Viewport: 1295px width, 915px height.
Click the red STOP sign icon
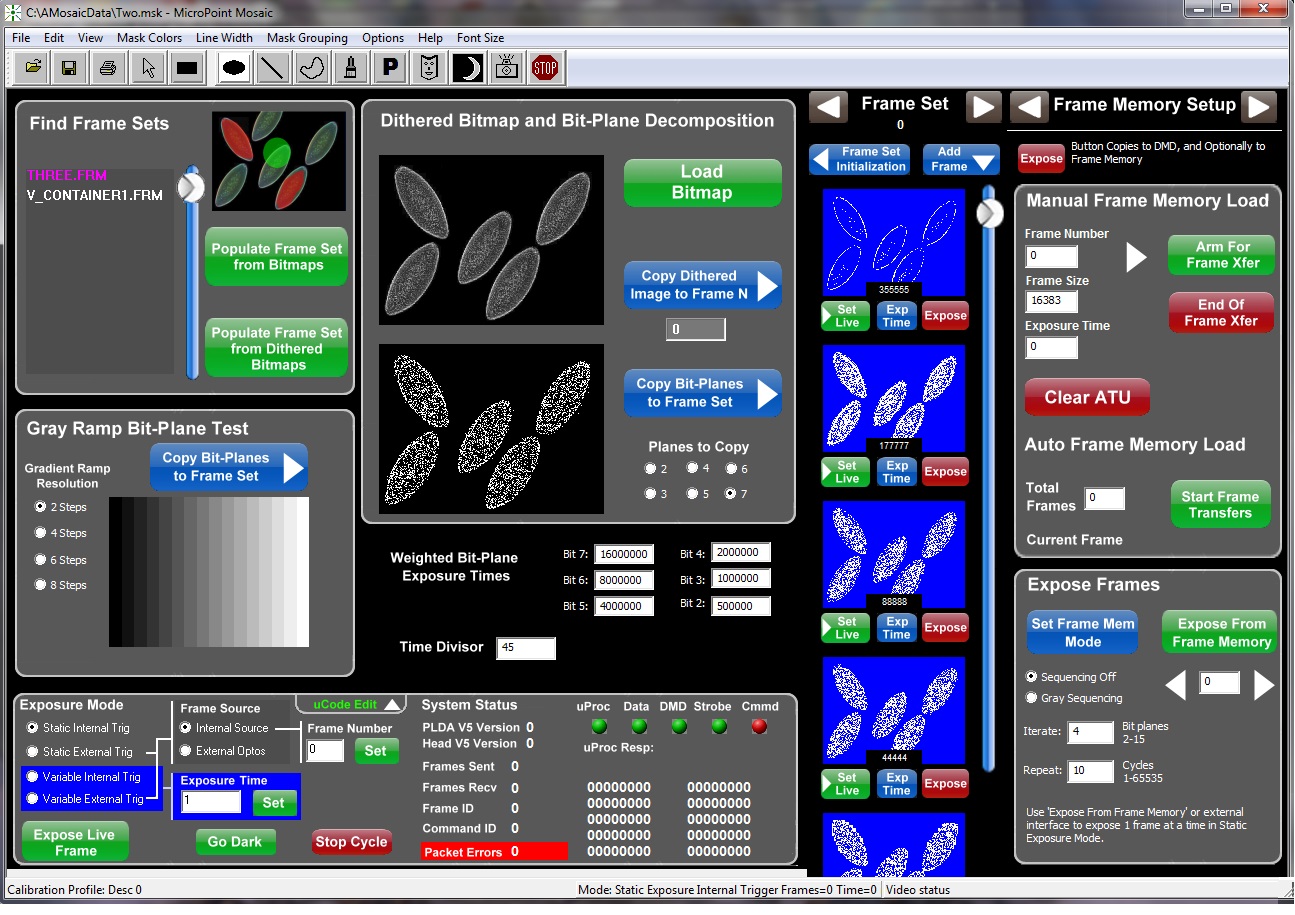545,68
